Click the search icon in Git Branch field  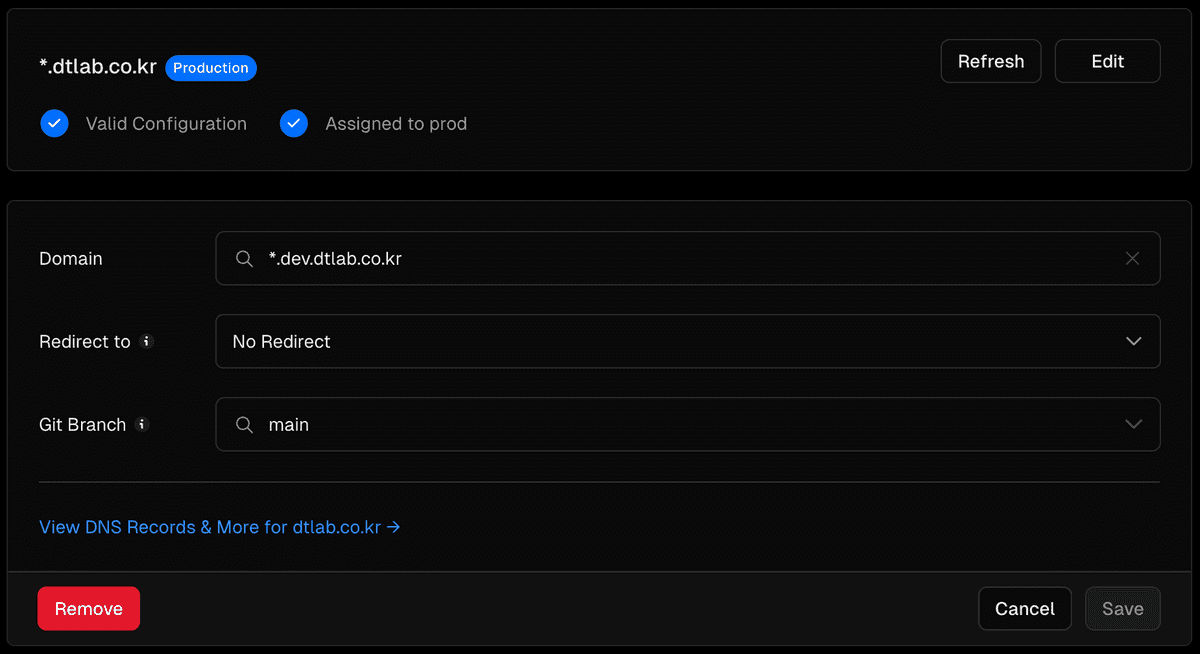coord(244,425)
